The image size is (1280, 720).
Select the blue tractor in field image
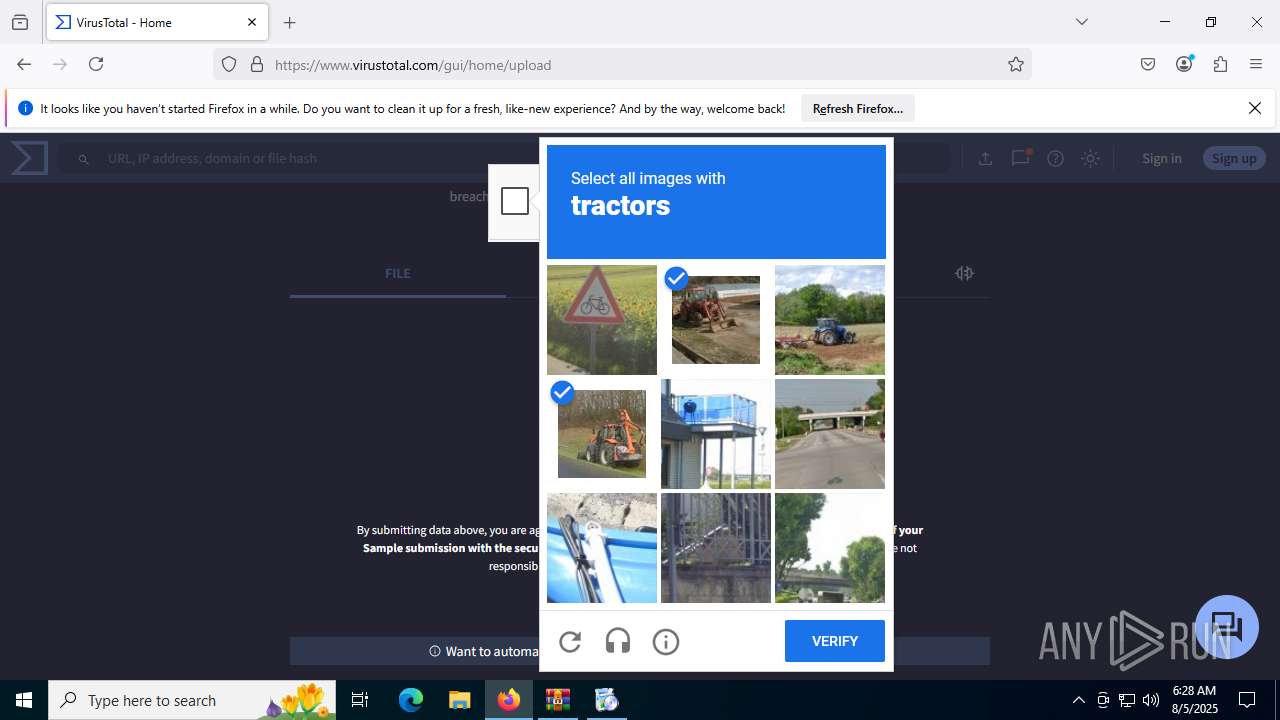[830, 320]
